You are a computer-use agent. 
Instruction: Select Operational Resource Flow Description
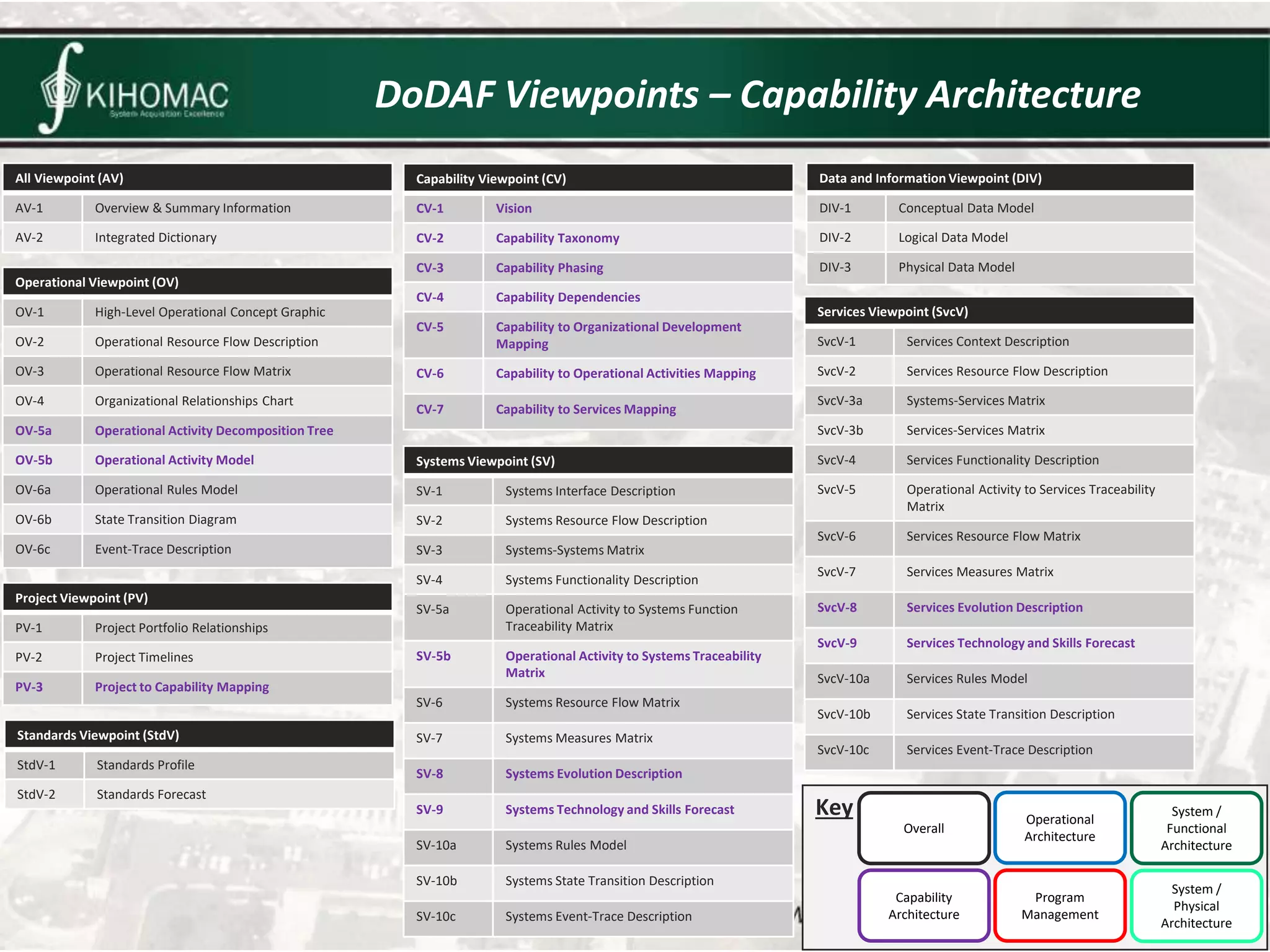coord(206,342)
